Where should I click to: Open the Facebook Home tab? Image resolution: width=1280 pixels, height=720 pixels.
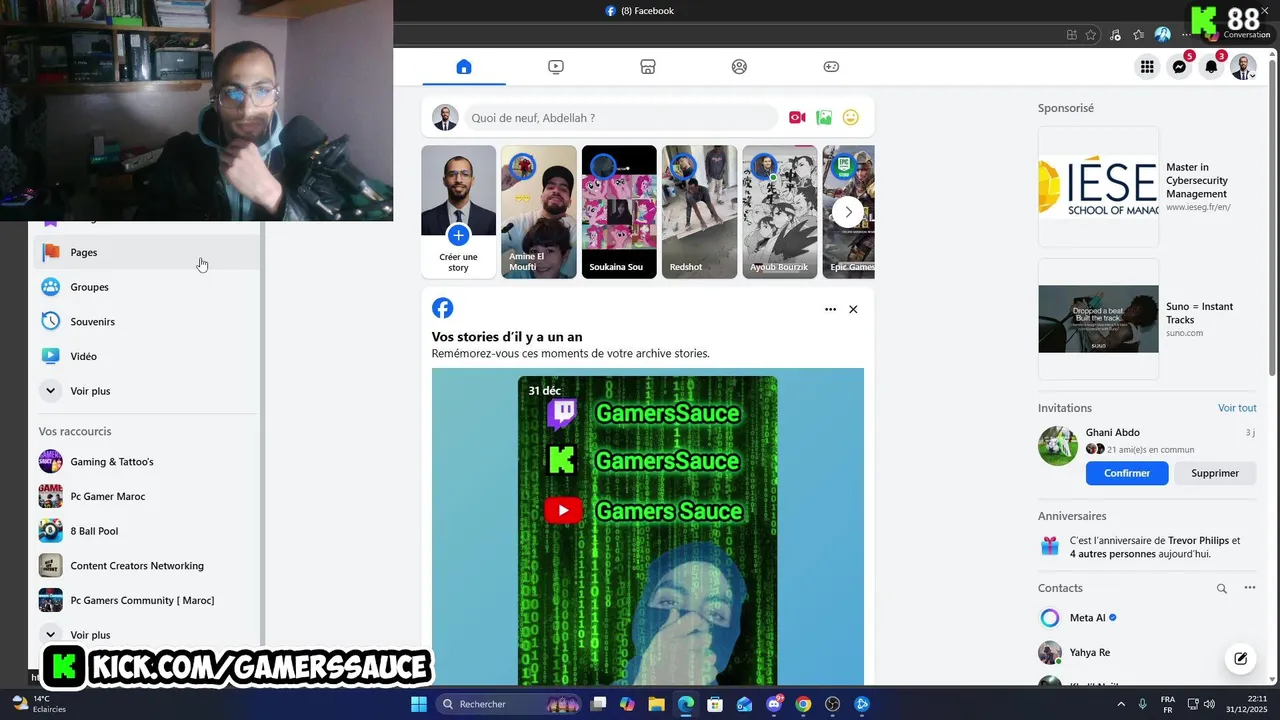[464, 67]
